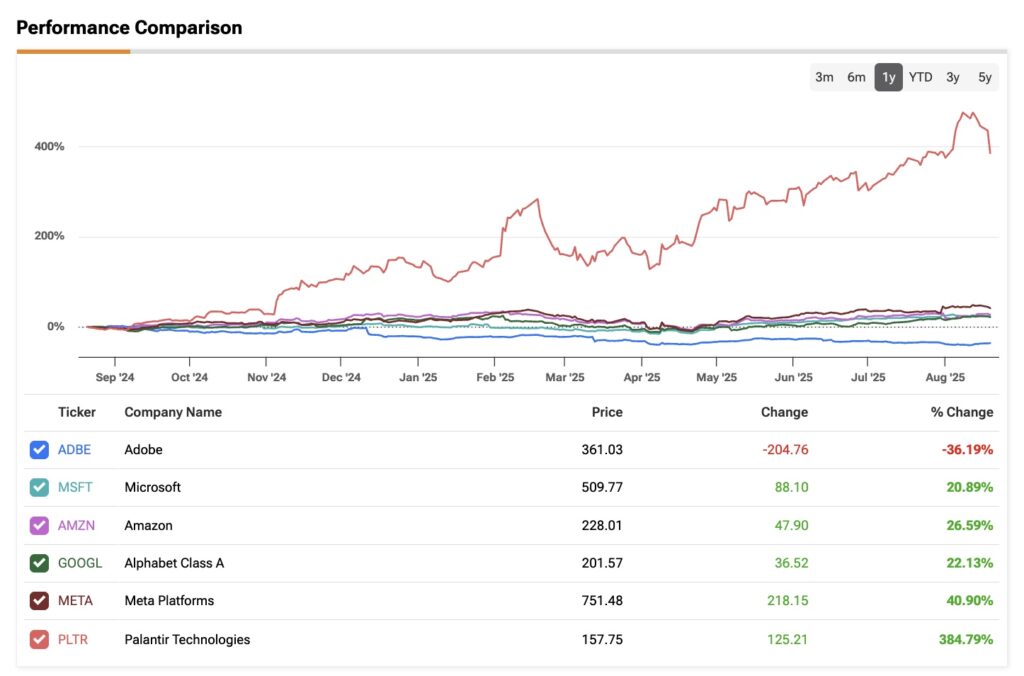Toggle the GOOGL series checkbox
Viewport: 1024px width, 676px height.
click(x=39, y=563)
